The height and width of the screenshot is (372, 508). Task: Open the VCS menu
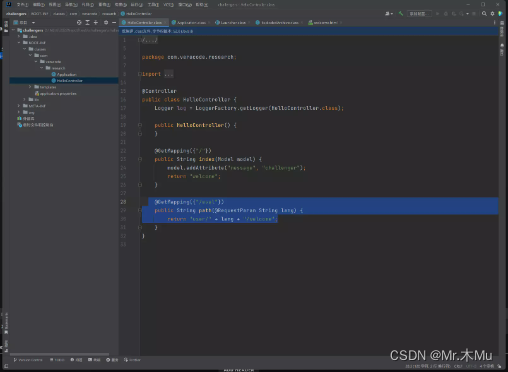click(168, 5)
